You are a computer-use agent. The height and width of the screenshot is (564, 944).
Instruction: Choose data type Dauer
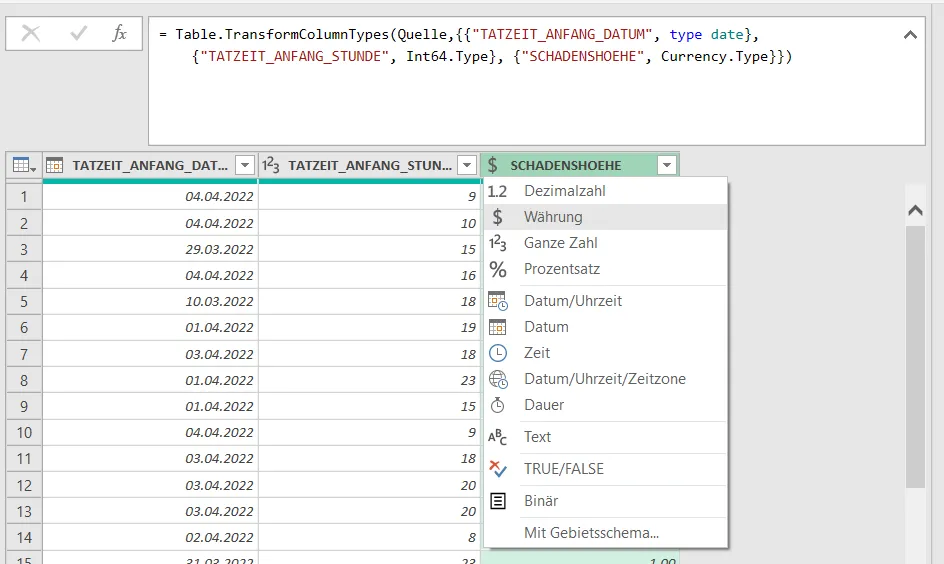(x=606, y=404)
